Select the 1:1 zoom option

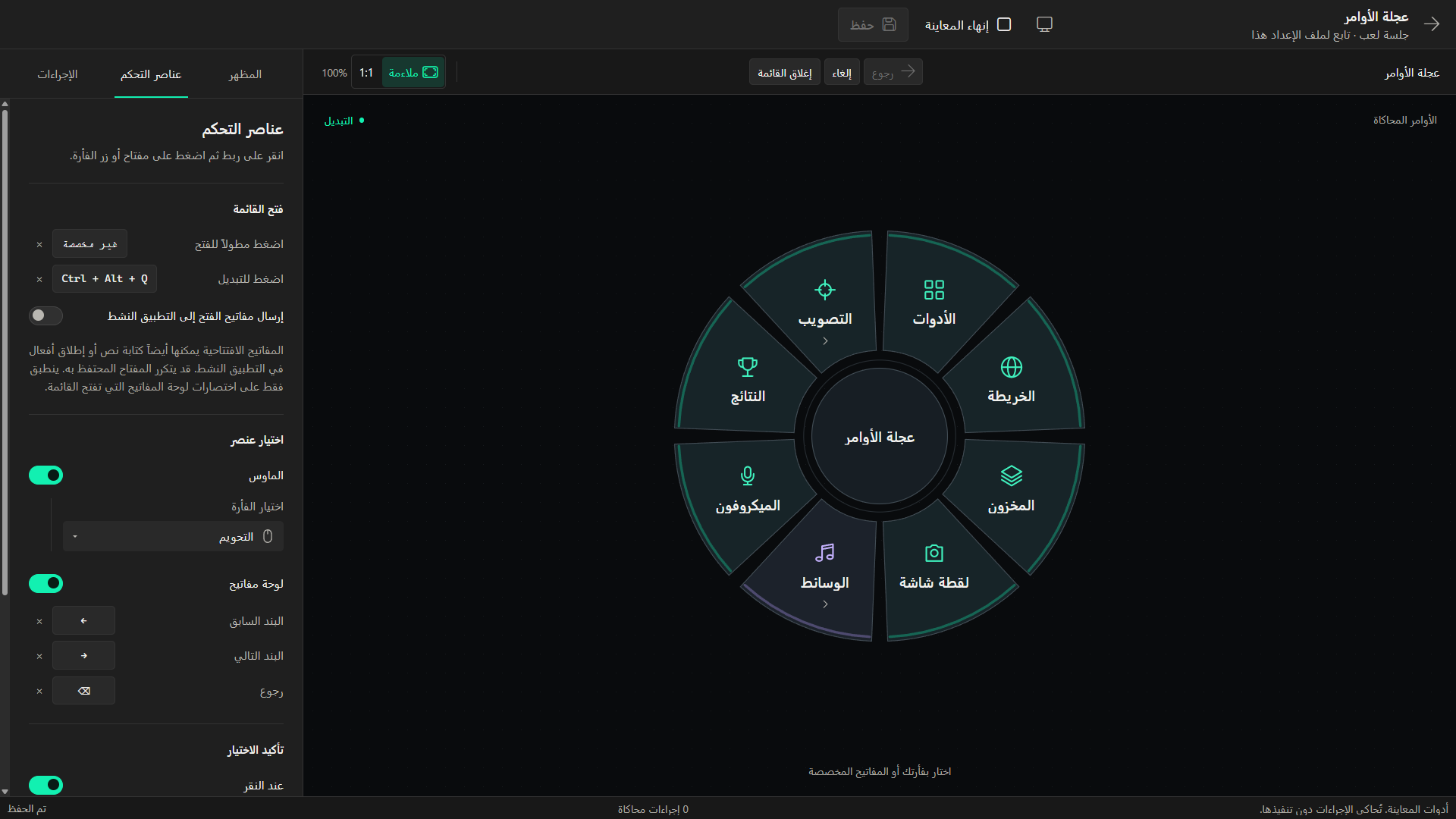click(x=366, y=73)
